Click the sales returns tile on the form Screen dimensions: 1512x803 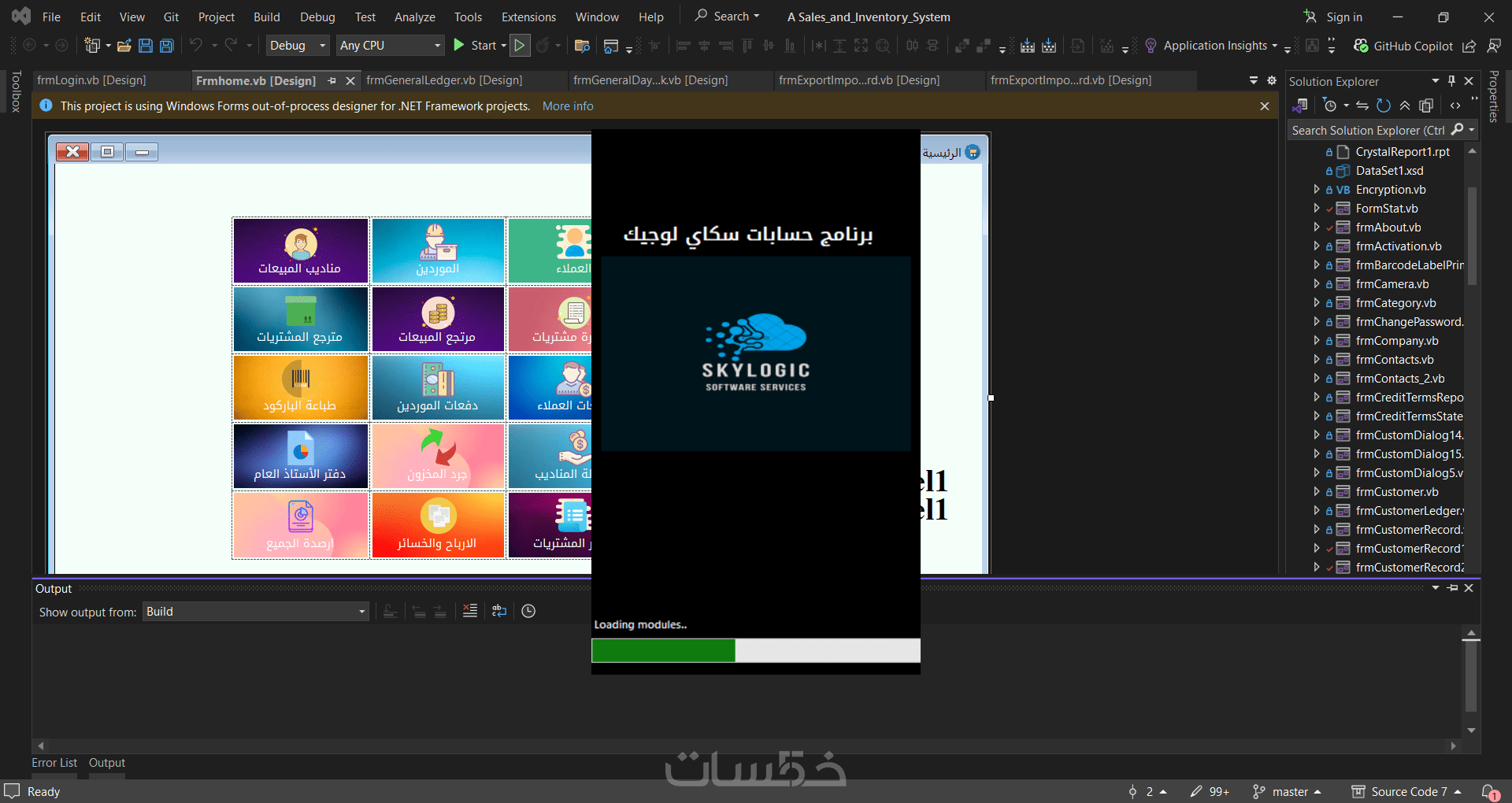pyautogui.click(x=438, y=319)
